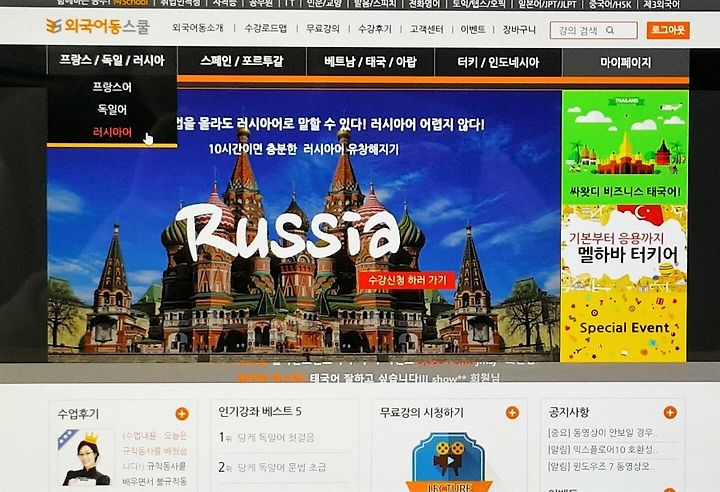Open the yellow Special Event banner
Viewport: 720px width, 492px height.
[624, 327]
